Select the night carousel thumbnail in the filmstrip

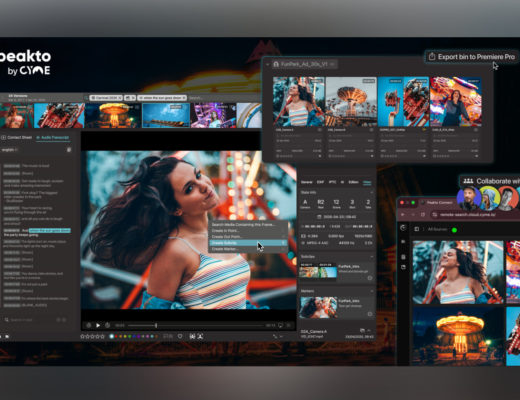click(x=113, y=115)
